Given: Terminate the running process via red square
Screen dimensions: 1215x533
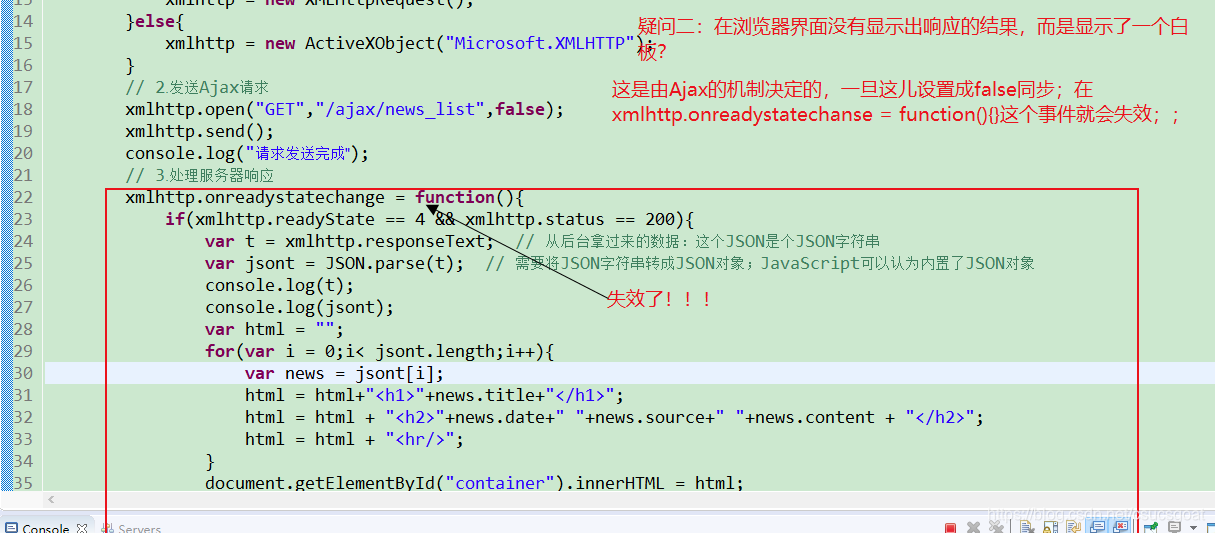Looking at the screenshot, I should tap(950, 528).
